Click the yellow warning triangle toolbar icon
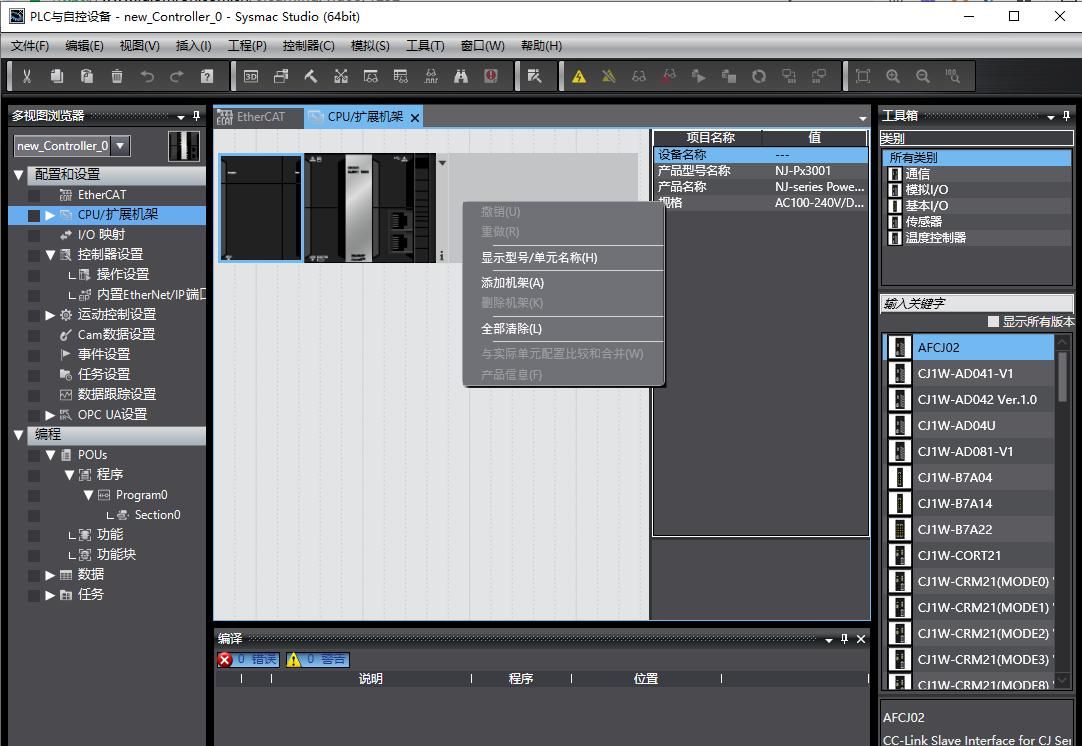This screenshot has height=746, width=1082. pos(578,76)
